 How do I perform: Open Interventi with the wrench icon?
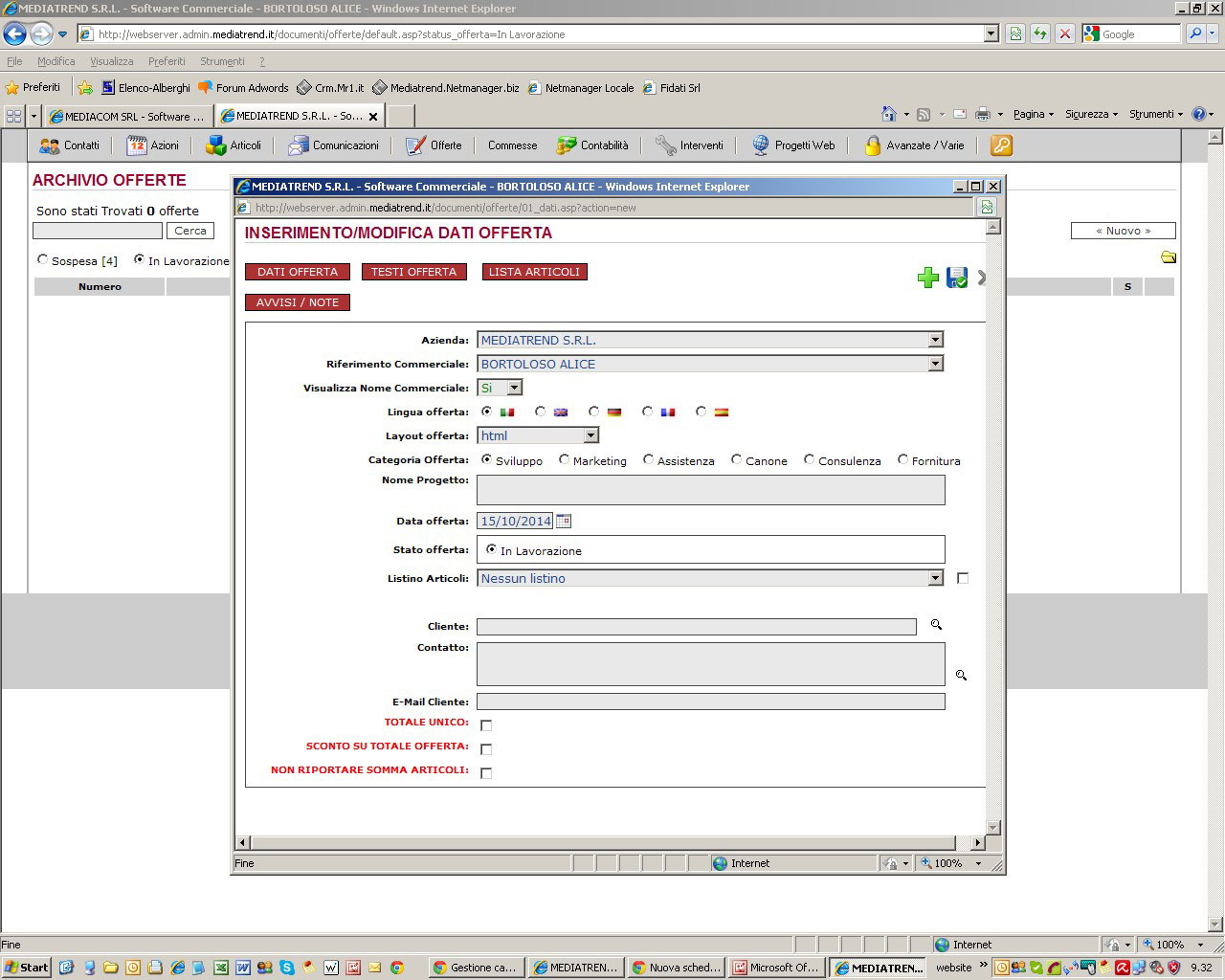point(689,145)
